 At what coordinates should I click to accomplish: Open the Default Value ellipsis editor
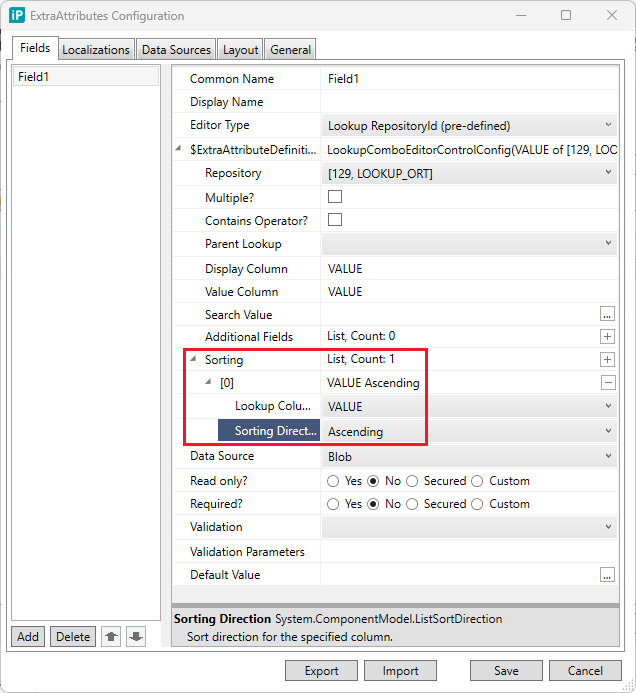[607, 575]
